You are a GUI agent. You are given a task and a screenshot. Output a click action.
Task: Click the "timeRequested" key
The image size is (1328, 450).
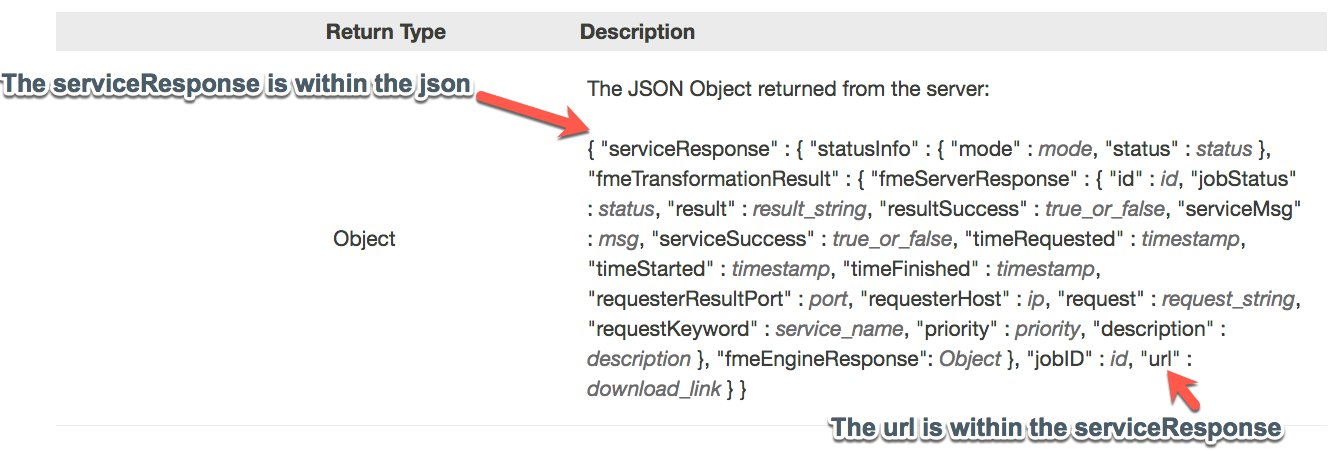(x=1046, y=239)
